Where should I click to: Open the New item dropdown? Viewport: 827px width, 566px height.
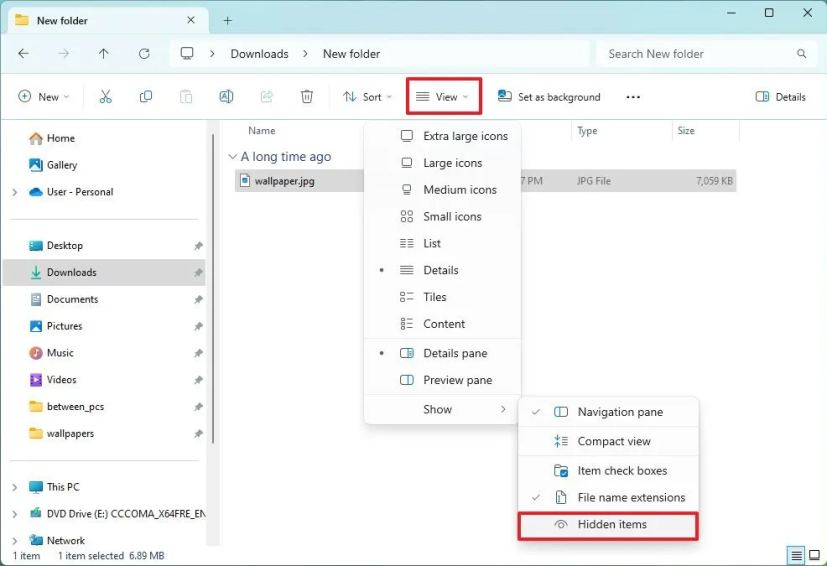pos(44,97)
